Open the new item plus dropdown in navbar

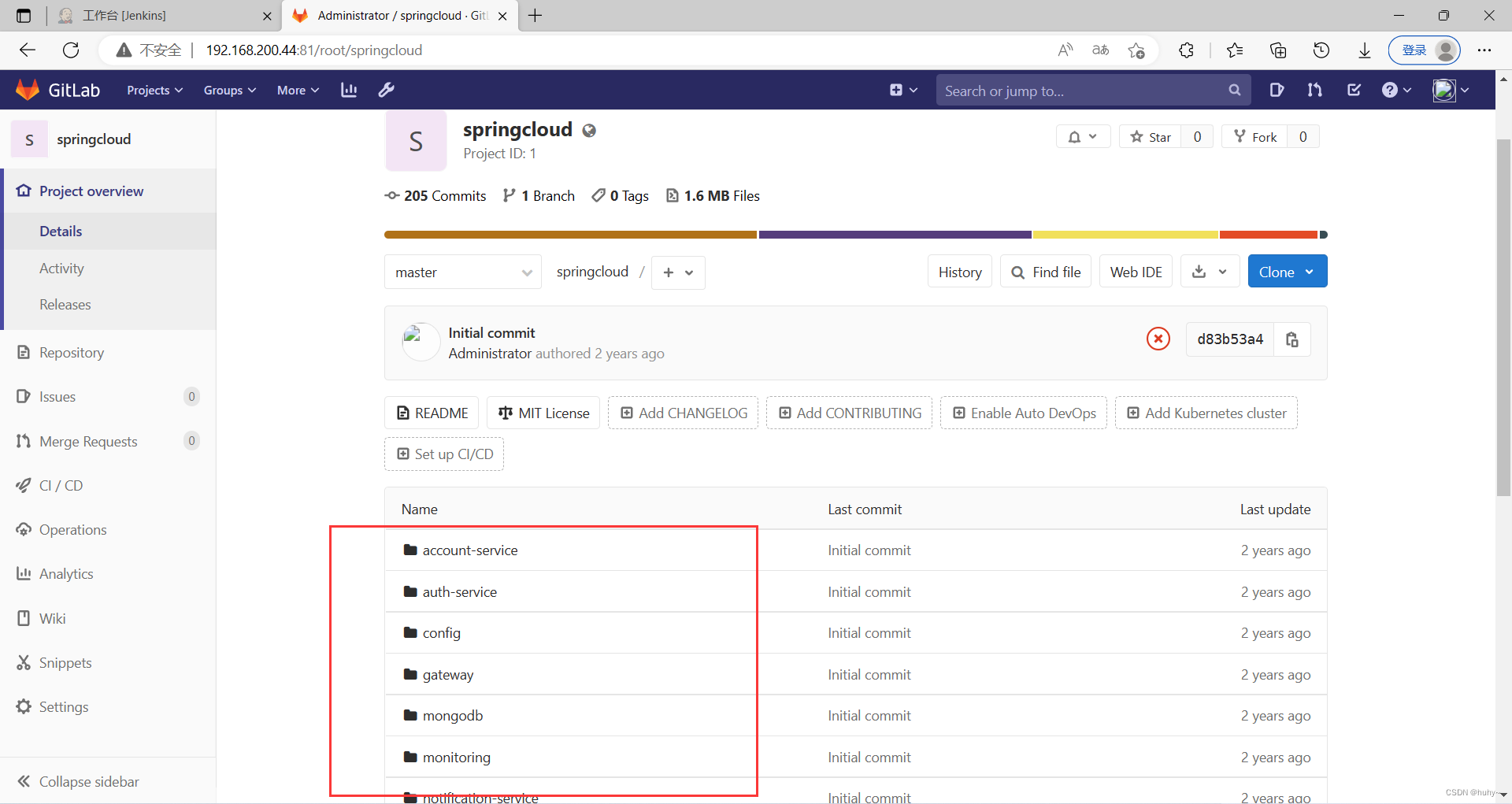(x=903, y=90)
